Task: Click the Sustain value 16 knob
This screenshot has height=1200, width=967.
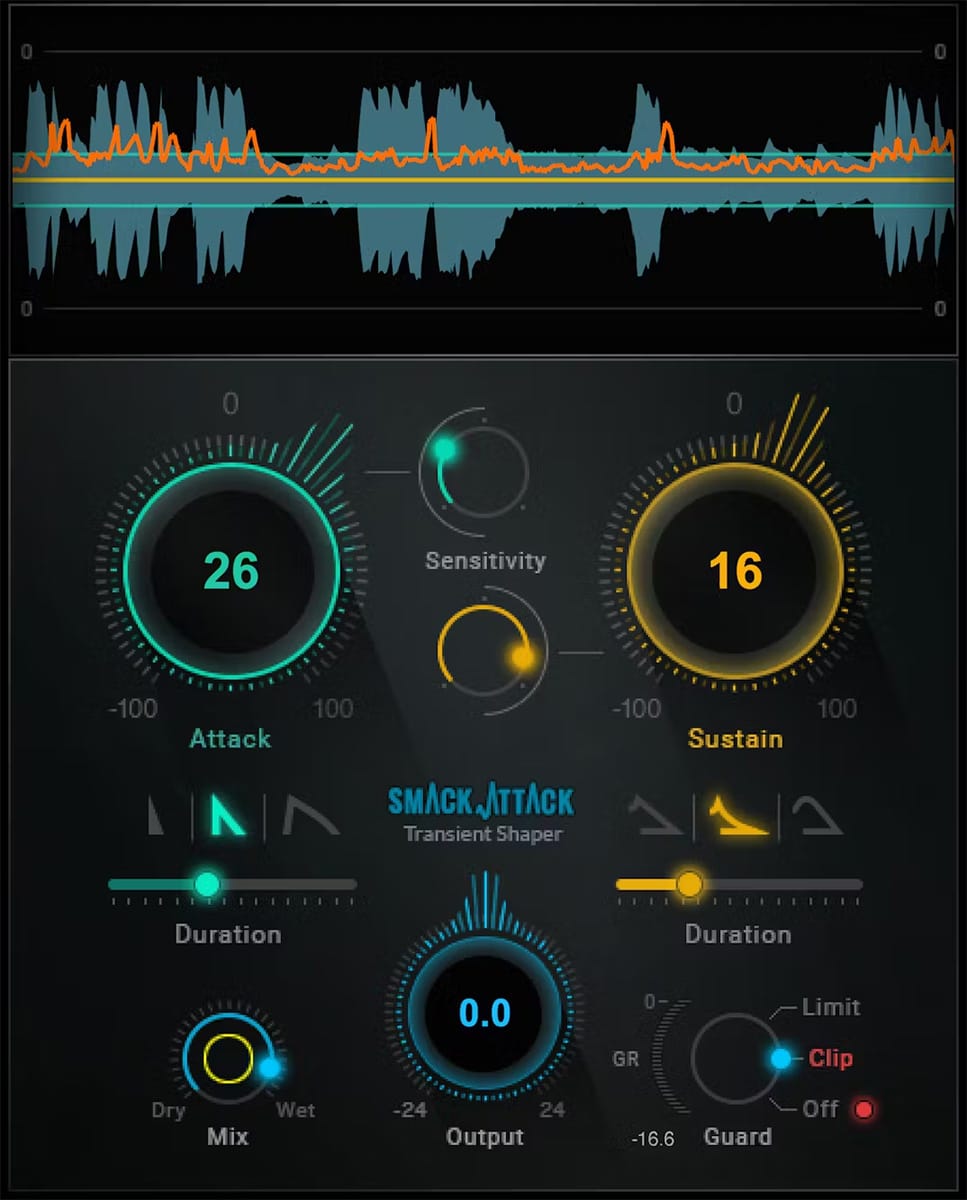Action: pos(736,571)
